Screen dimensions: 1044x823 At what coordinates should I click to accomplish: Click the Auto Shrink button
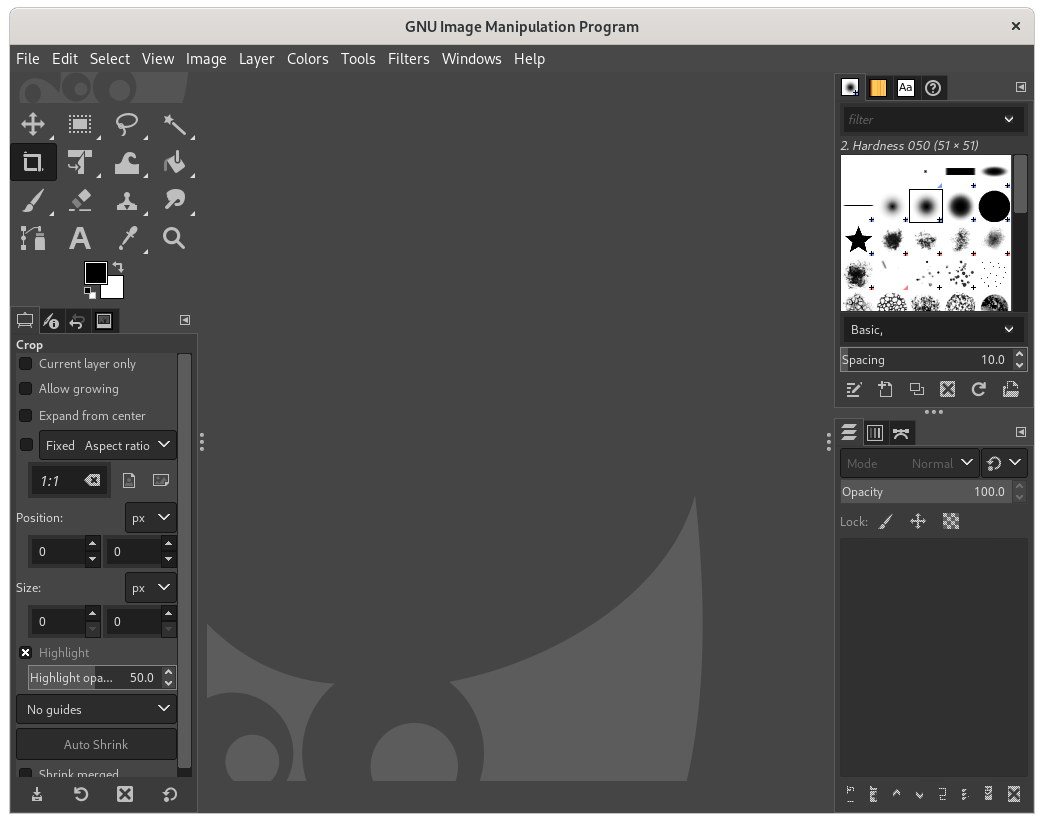pyautogui.click(x=97, y=744)
